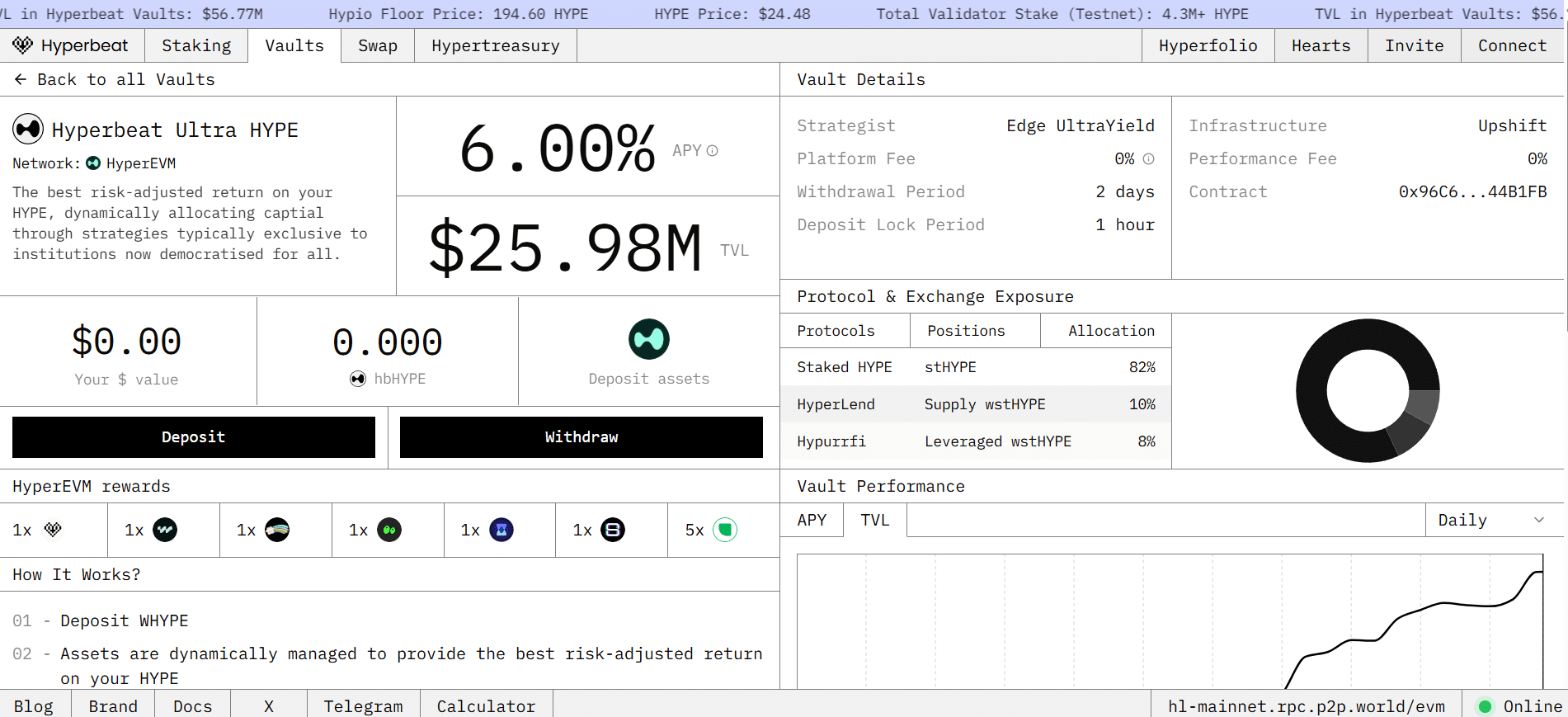Click the $25.98M TVL figure
Viewport: 1568px width, 717px height.
[x=565, y=248]
